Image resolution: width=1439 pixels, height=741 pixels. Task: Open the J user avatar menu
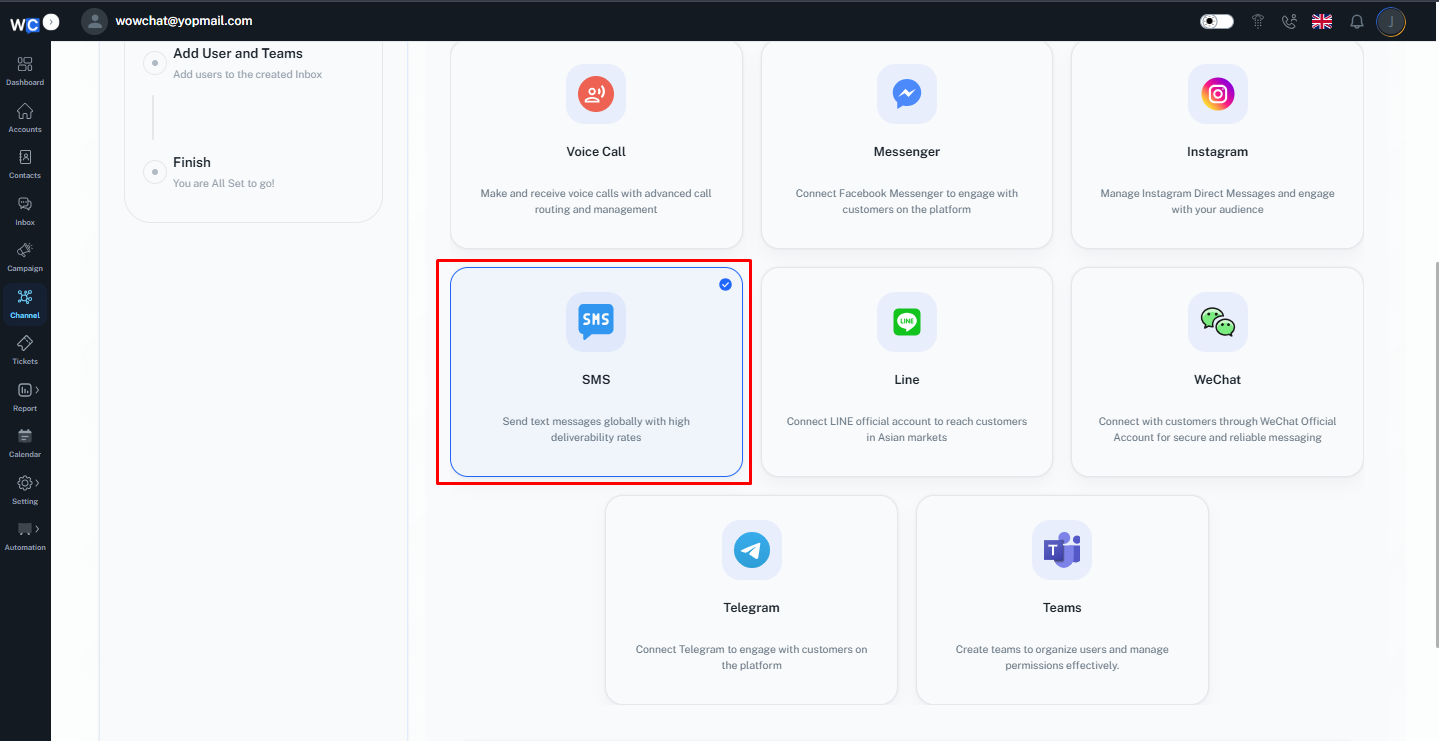[x=1391, y=21]
